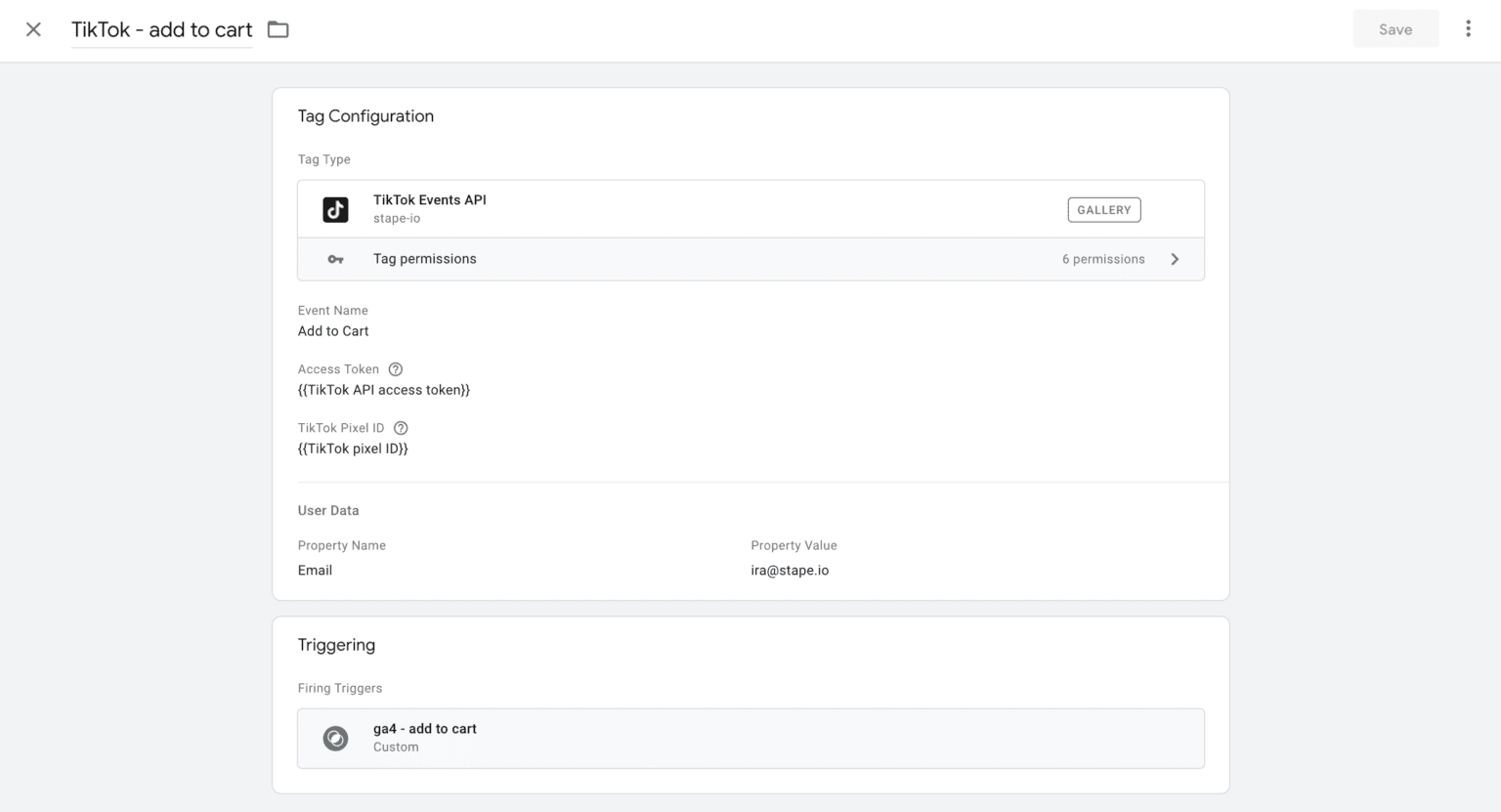
Task: Click the ira@stape.io property value
Action: [x=790, y=571]
